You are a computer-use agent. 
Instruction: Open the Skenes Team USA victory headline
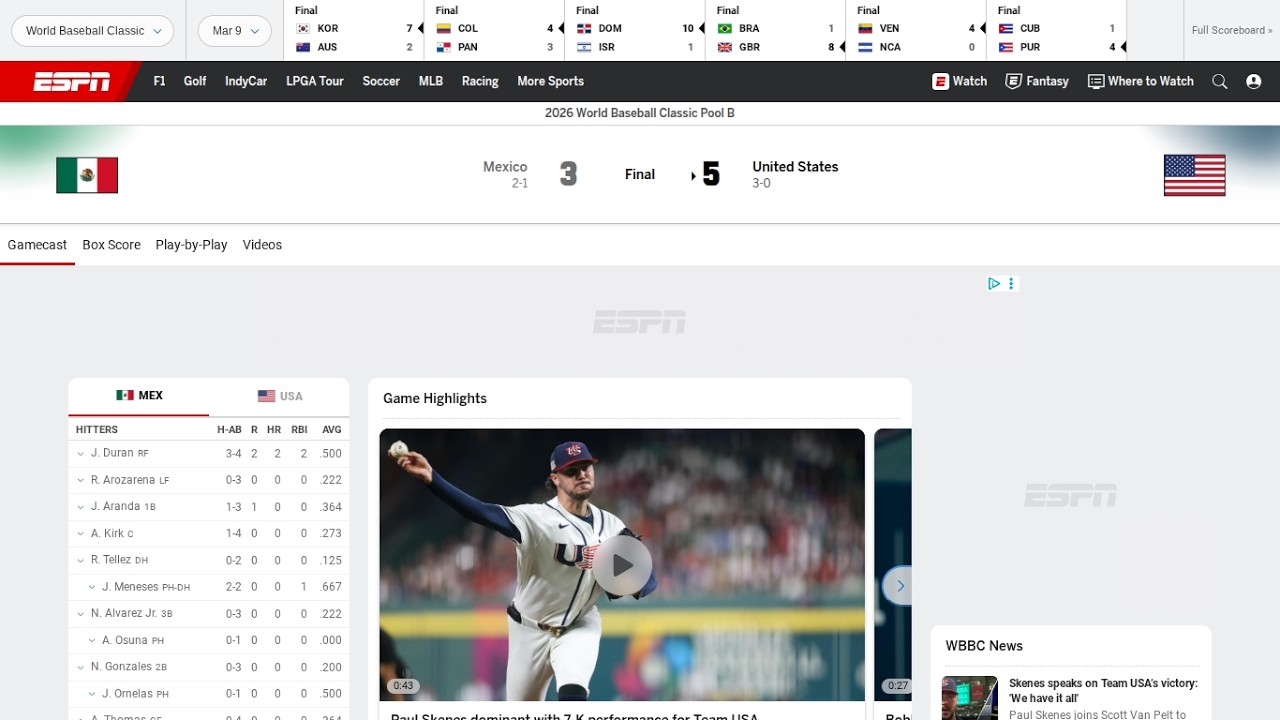click(1103, 691)
